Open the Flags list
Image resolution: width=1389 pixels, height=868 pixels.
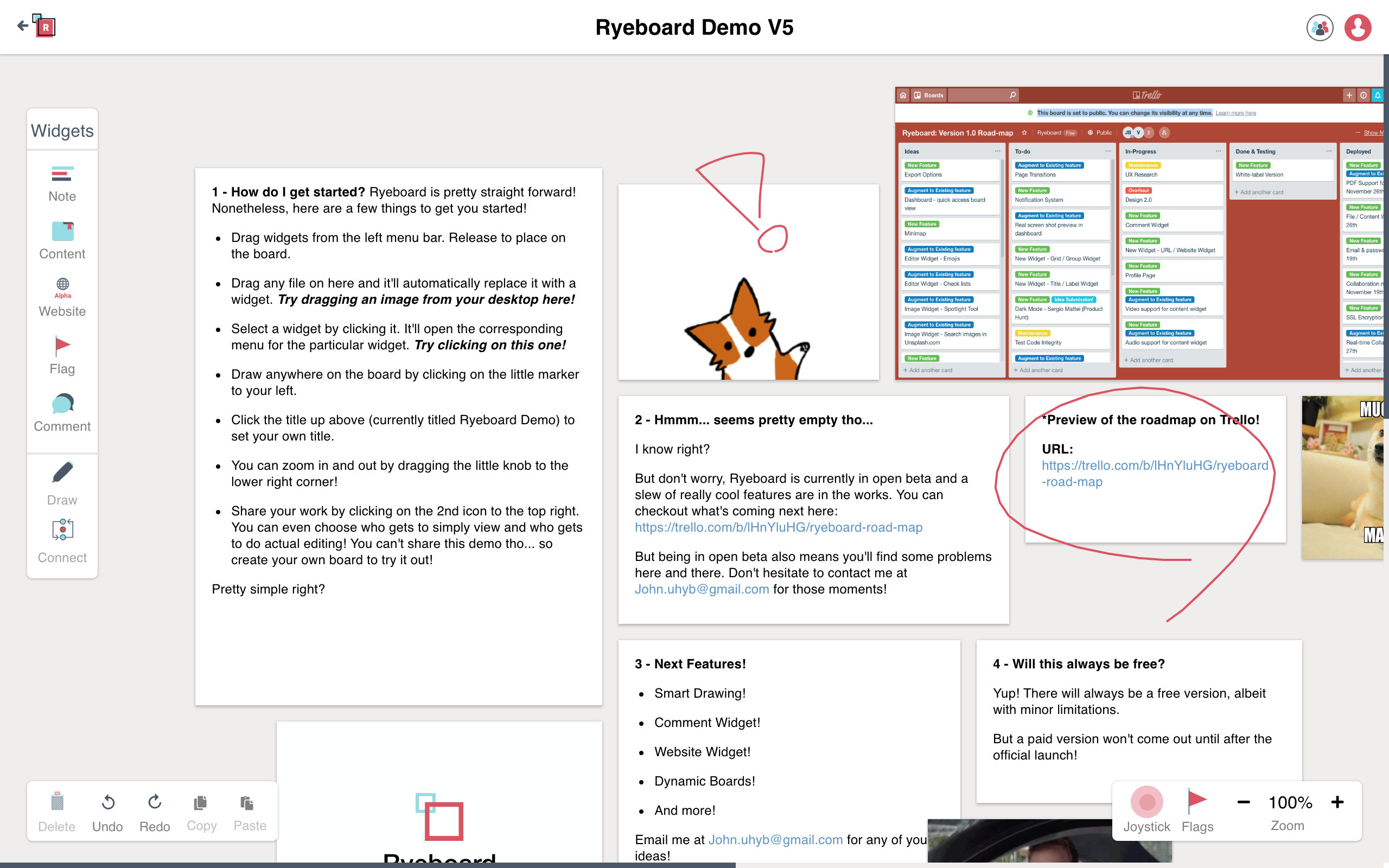[1197, 810]
